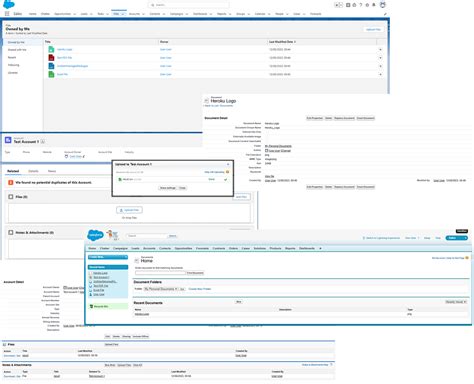Click the Search button in Classic header
474x384 pixels.
click(172, 236)
